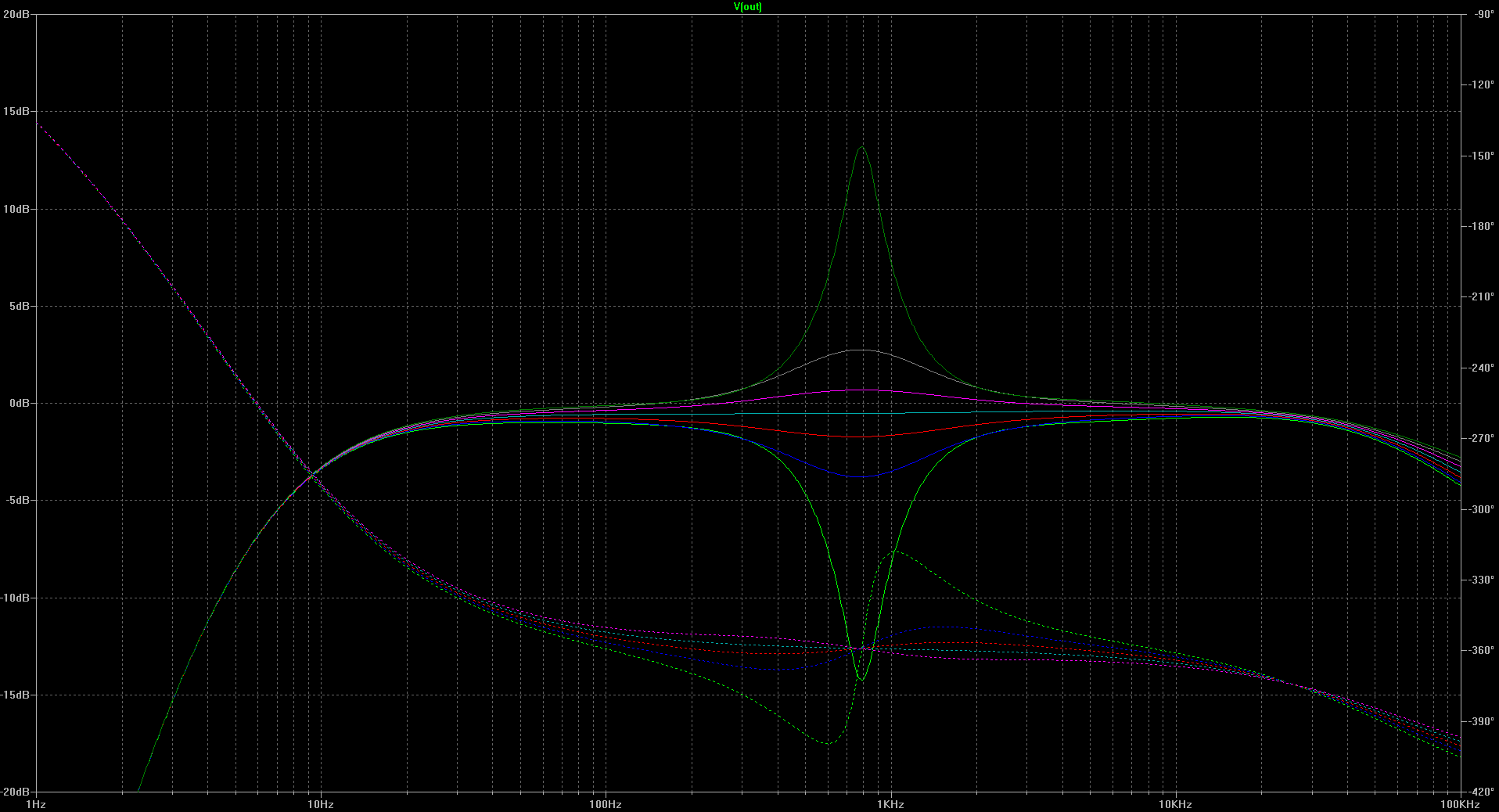Screen dimensions: 1499x812
Task: Click the 1KHz frequency axis label
Action: point(890,804)
